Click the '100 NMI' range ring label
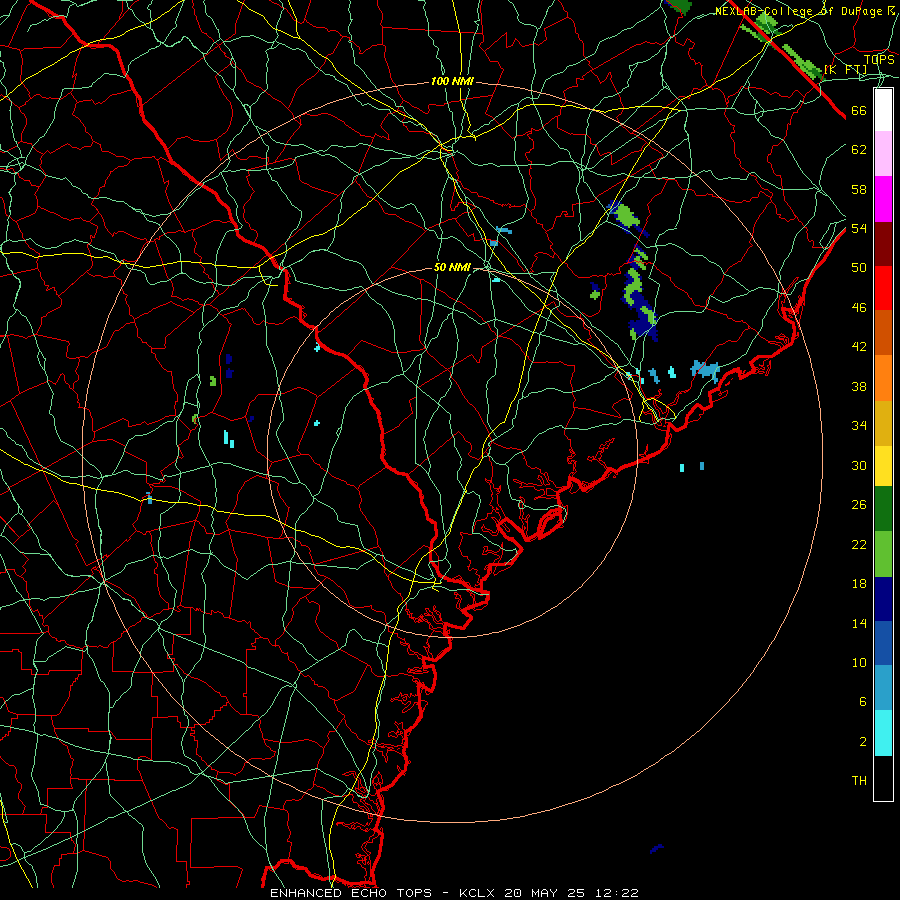 [452, 82]
